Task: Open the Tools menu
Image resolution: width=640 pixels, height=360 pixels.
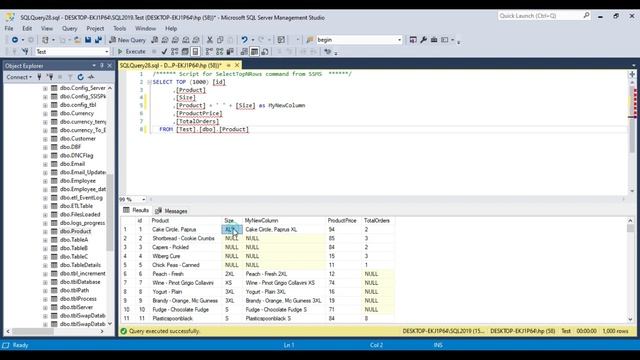Action: [x=120, y=29]
